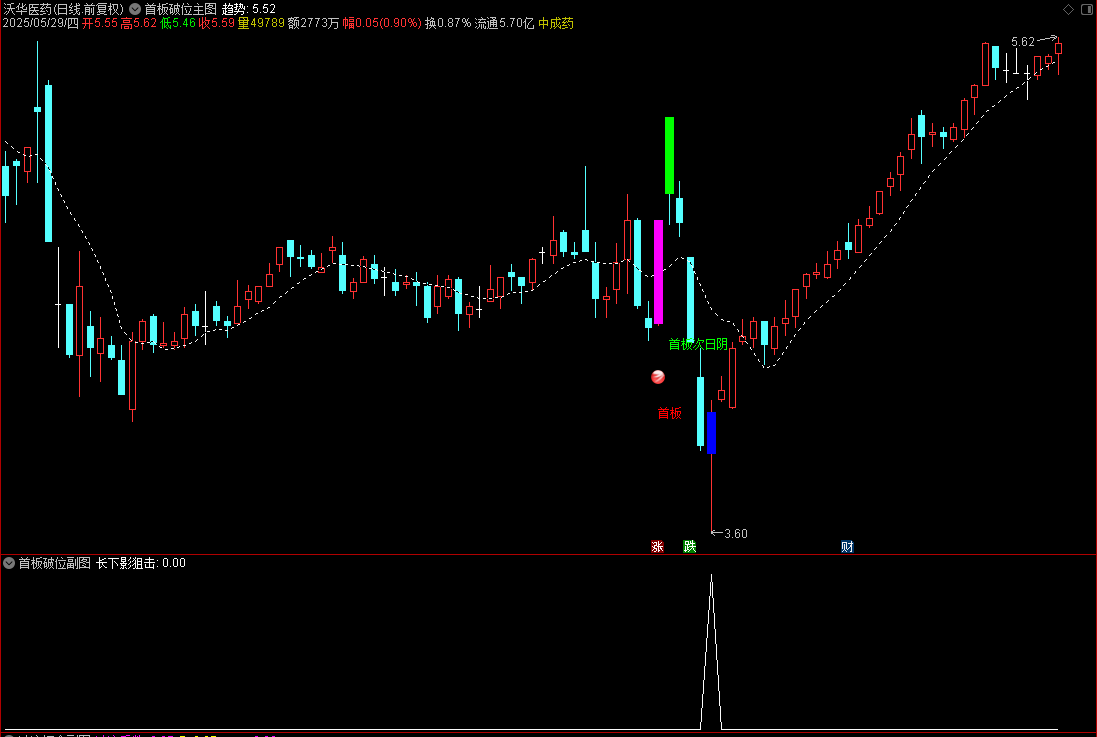This screenshot has width=1097, height=737.
Task: Click the high price 高5.62 in header
Action: click(139, 23)
